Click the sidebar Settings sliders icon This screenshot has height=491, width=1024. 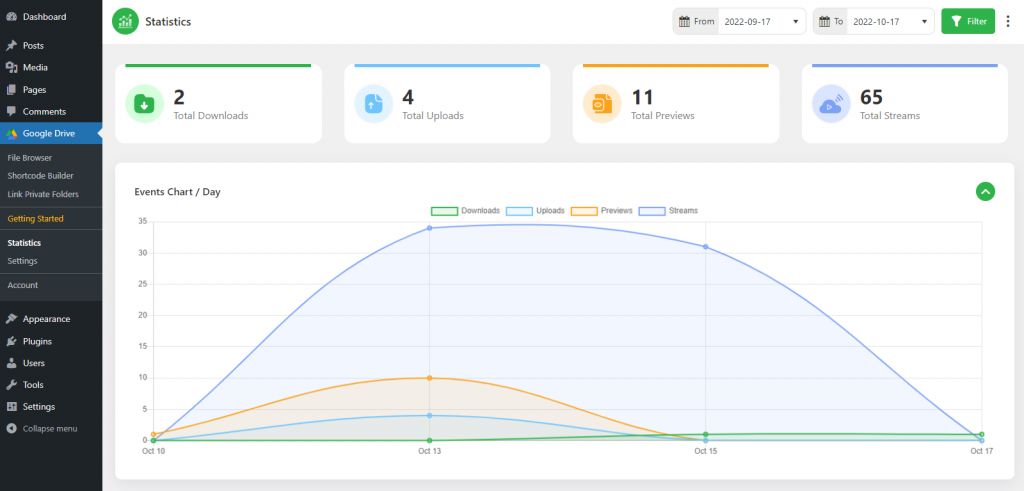[x=11, y=407]
